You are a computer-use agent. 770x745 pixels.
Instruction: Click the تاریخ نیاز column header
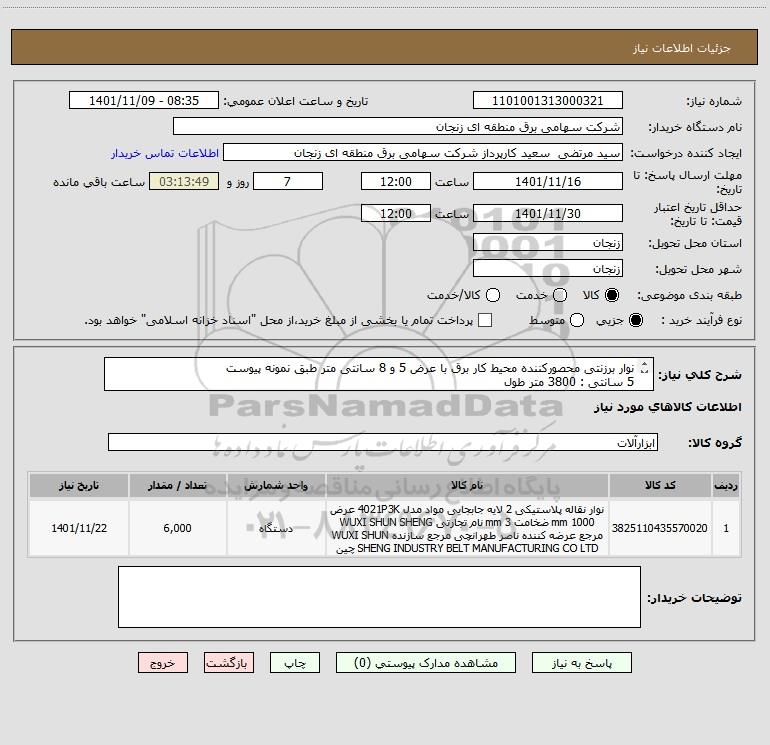pyautogui.click(x=79, y=485)
